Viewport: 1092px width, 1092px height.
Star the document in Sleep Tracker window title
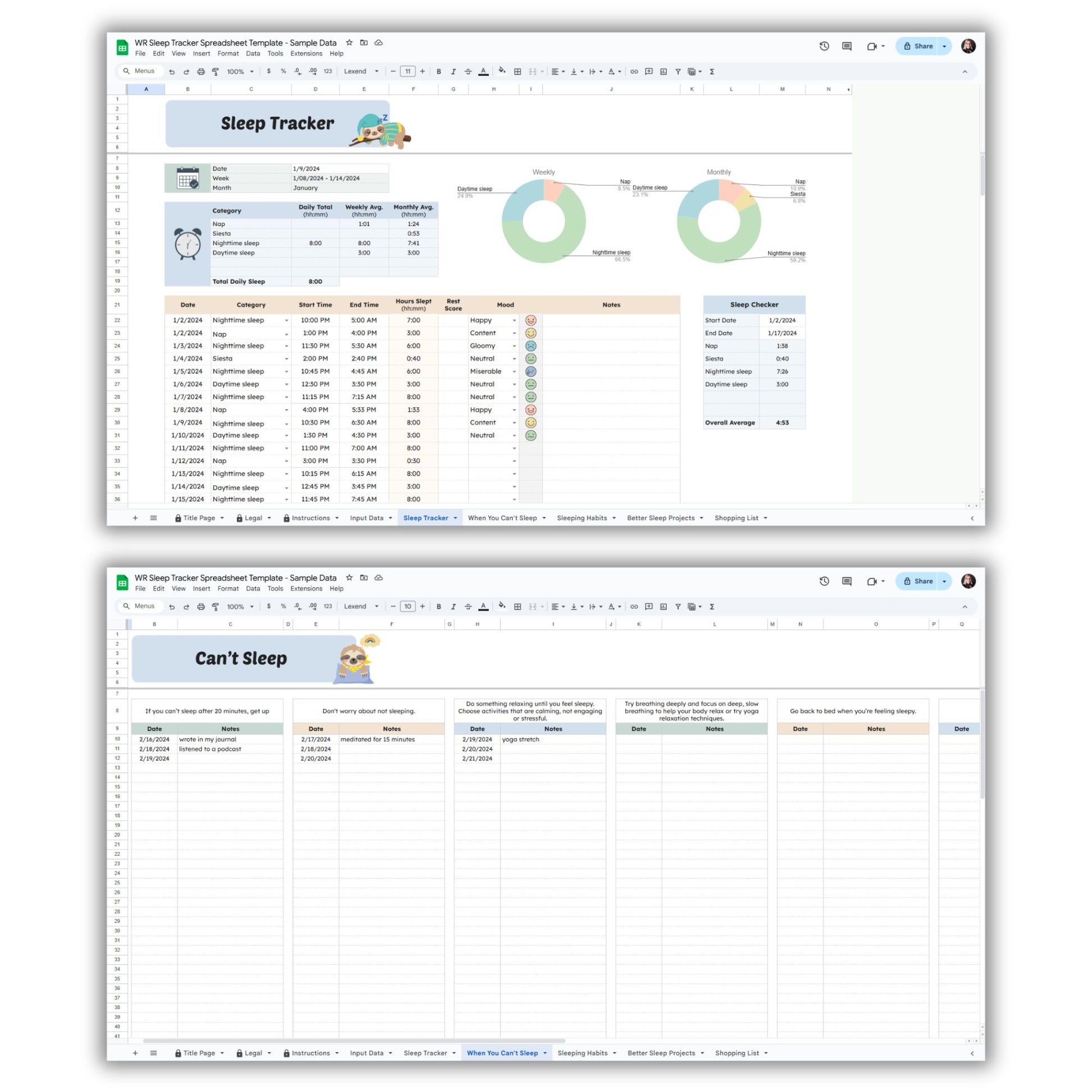[349, 43]
